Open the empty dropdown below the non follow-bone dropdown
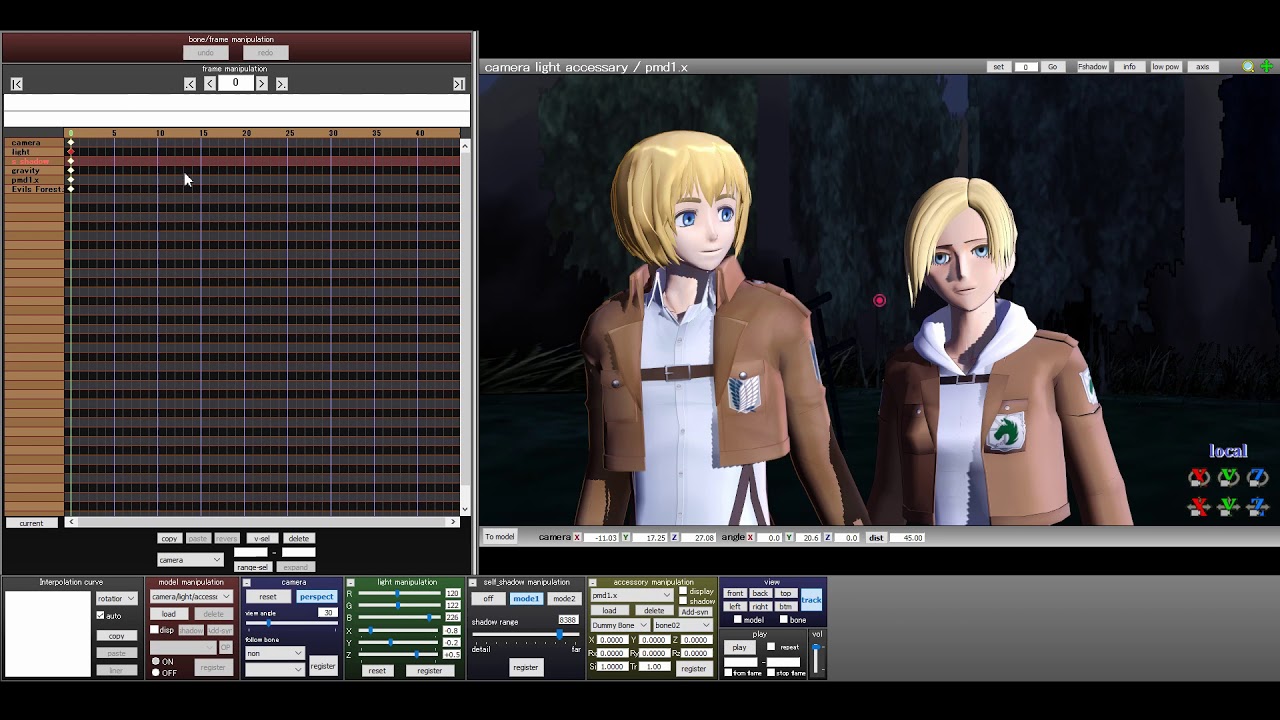Viewport: 1280px width, 720px height. (274, 669)
